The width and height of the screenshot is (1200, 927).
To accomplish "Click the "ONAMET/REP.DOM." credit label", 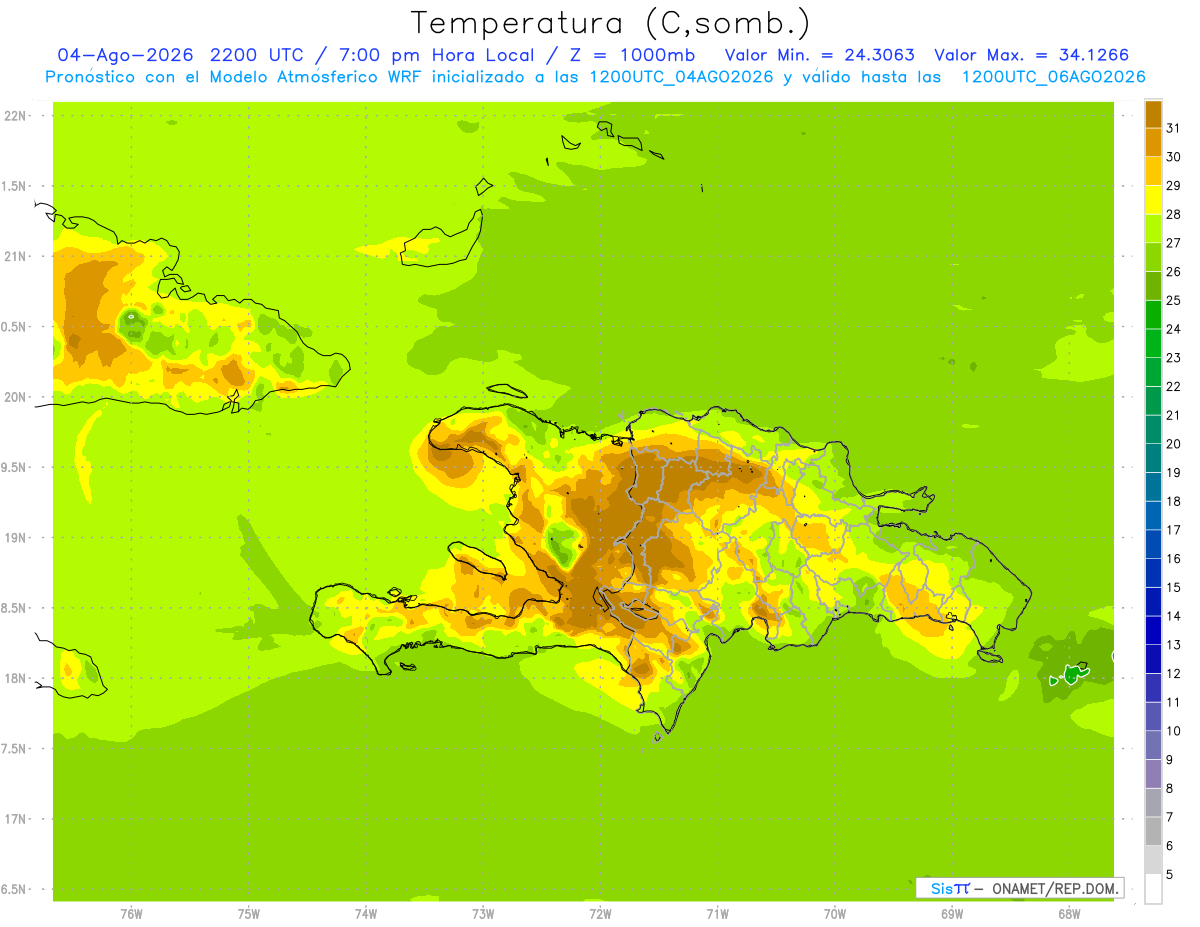I will [1055, 888].
